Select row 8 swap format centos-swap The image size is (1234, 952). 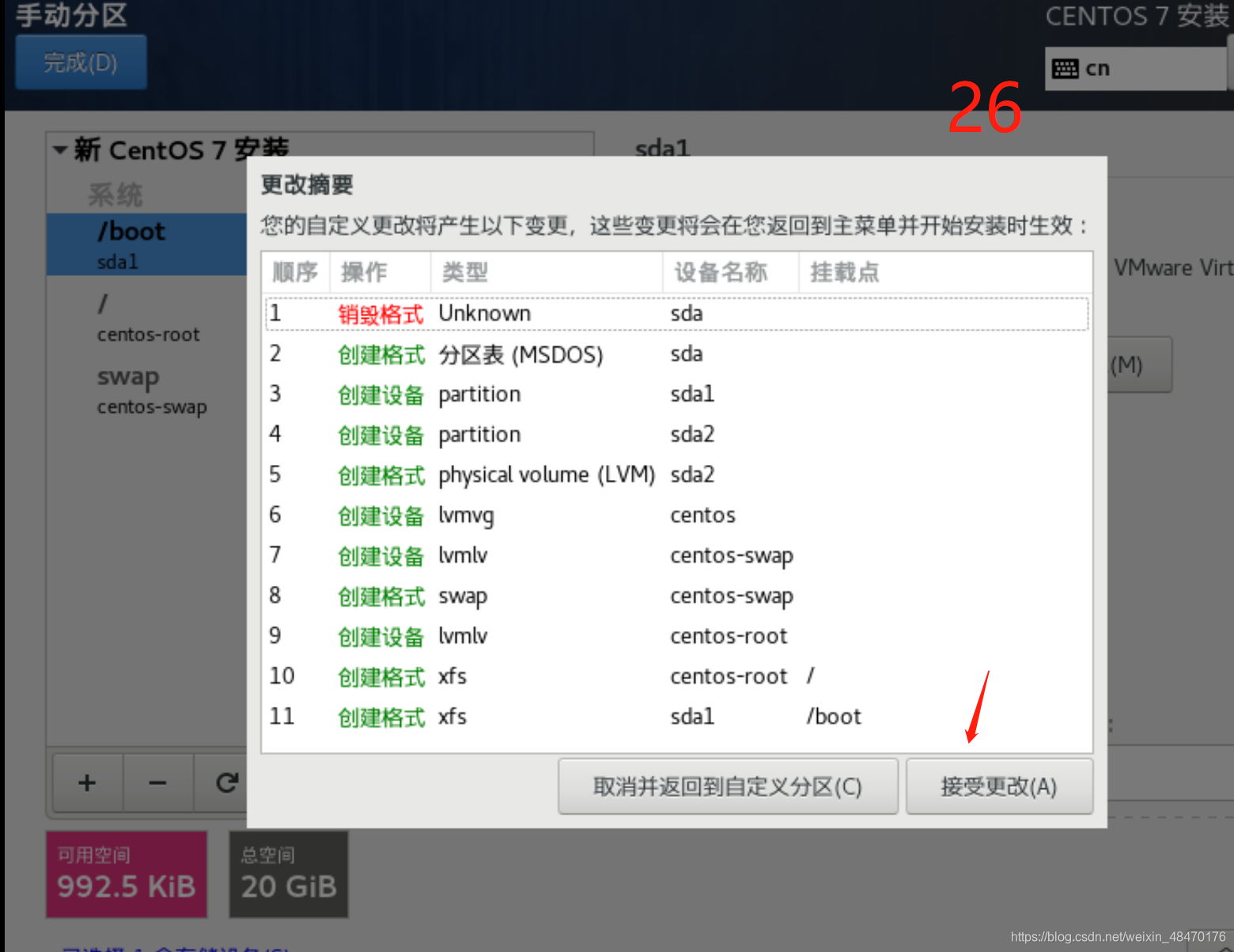677,596
